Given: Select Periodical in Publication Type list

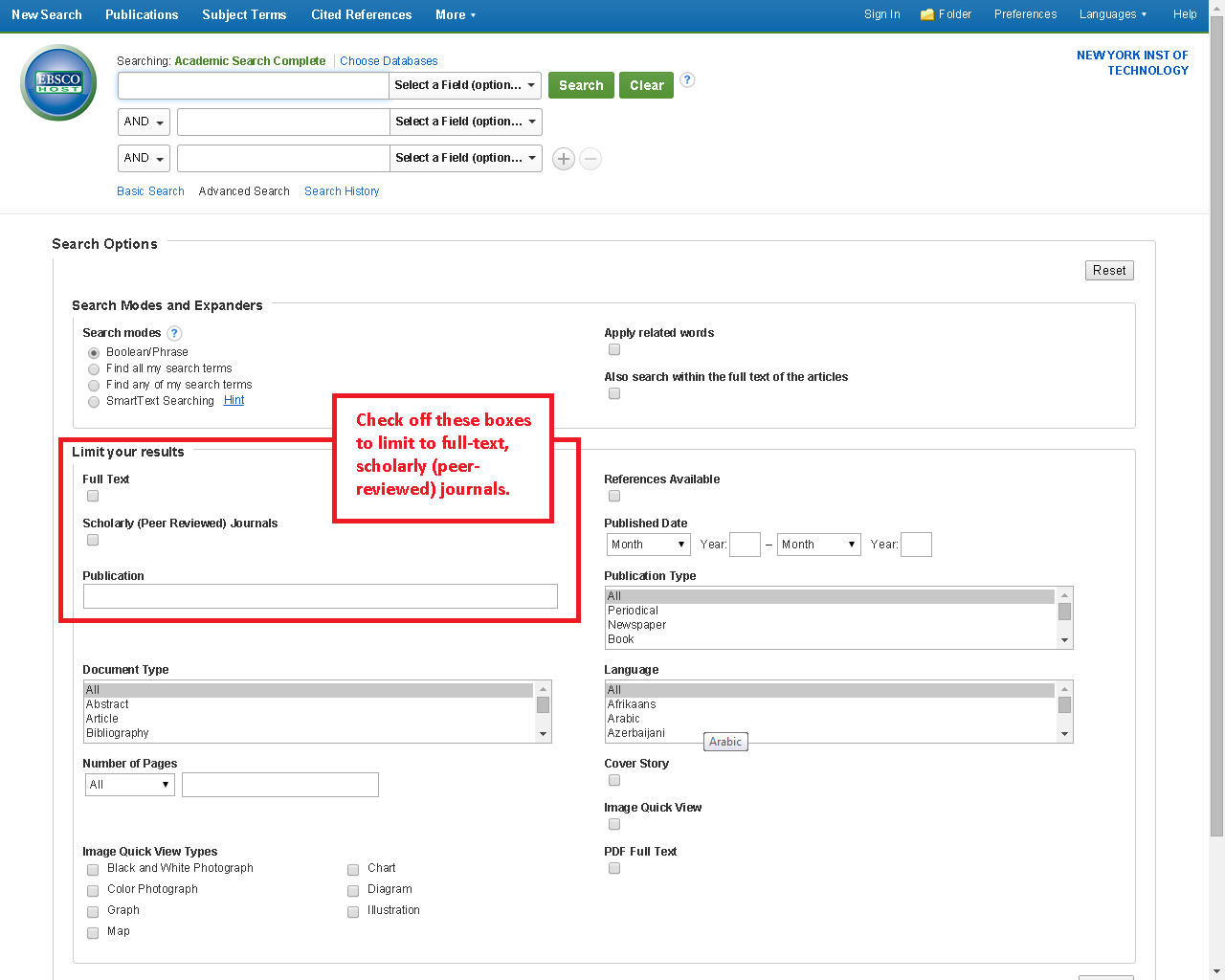Looking at the screenshot, I should 830,611.
